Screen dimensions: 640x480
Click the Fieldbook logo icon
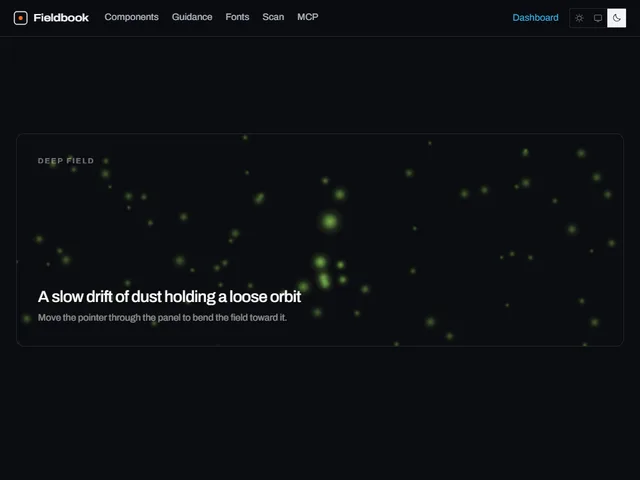(20, 18)
